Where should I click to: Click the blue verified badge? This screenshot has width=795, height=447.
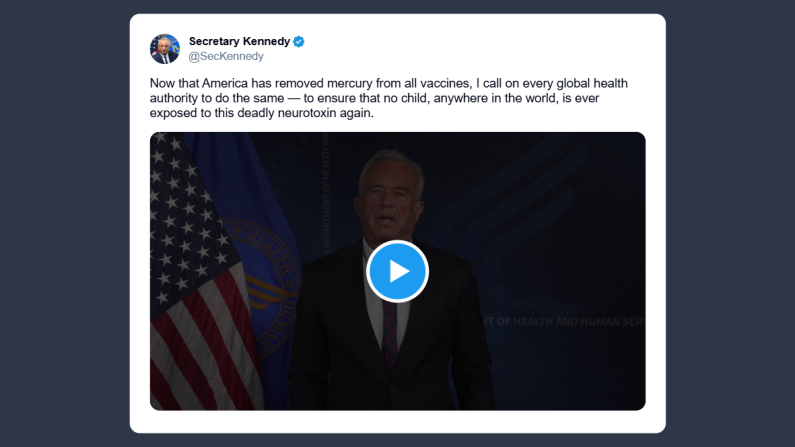(299, 41)
